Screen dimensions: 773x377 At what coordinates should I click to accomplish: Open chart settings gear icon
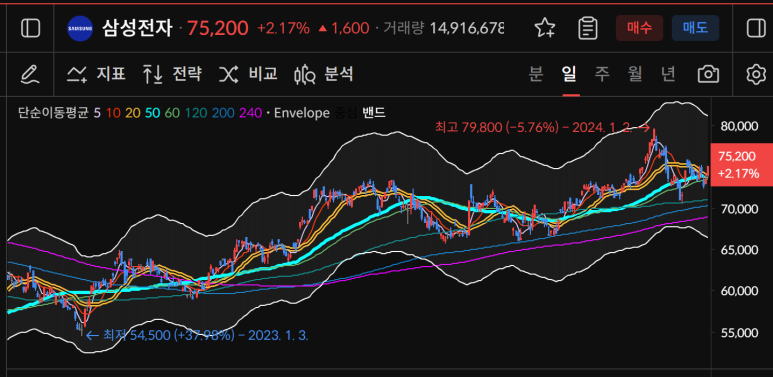tap(756, 75)
